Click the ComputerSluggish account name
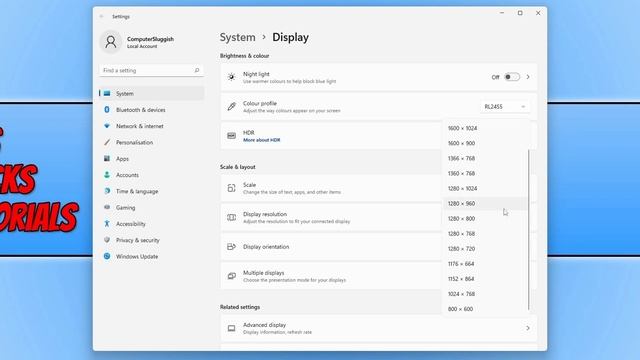 click(x=150, y=39)
